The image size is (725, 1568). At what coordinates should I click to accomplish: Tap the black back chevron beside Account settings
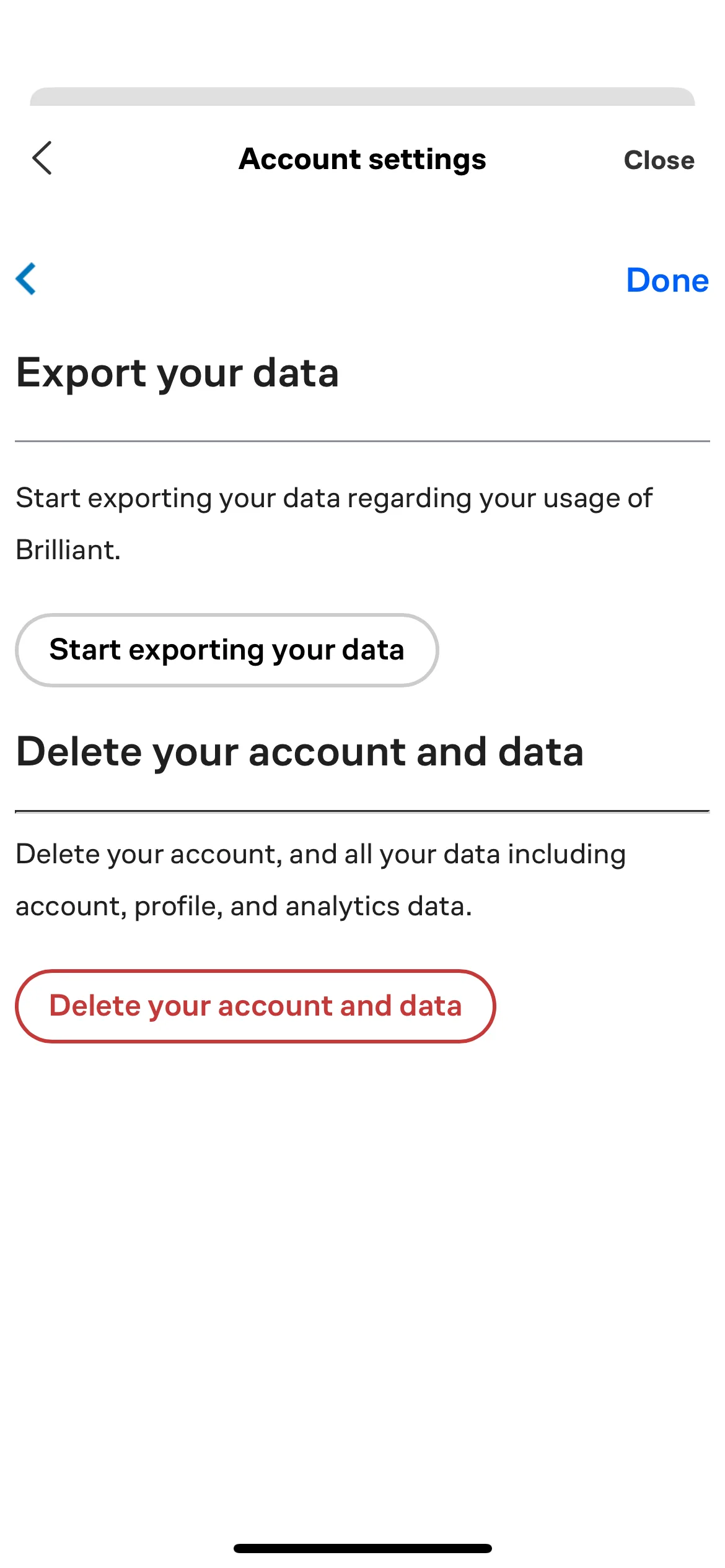(42, 159)
